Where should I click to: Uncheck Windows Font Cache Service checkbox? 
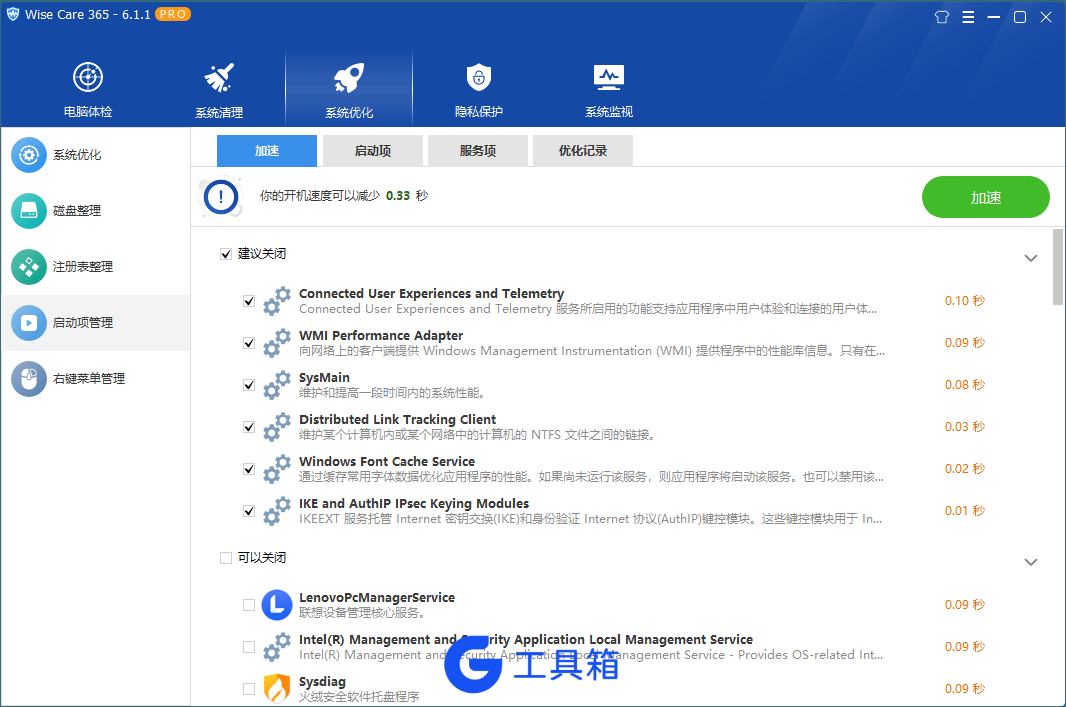click(249, 469)
